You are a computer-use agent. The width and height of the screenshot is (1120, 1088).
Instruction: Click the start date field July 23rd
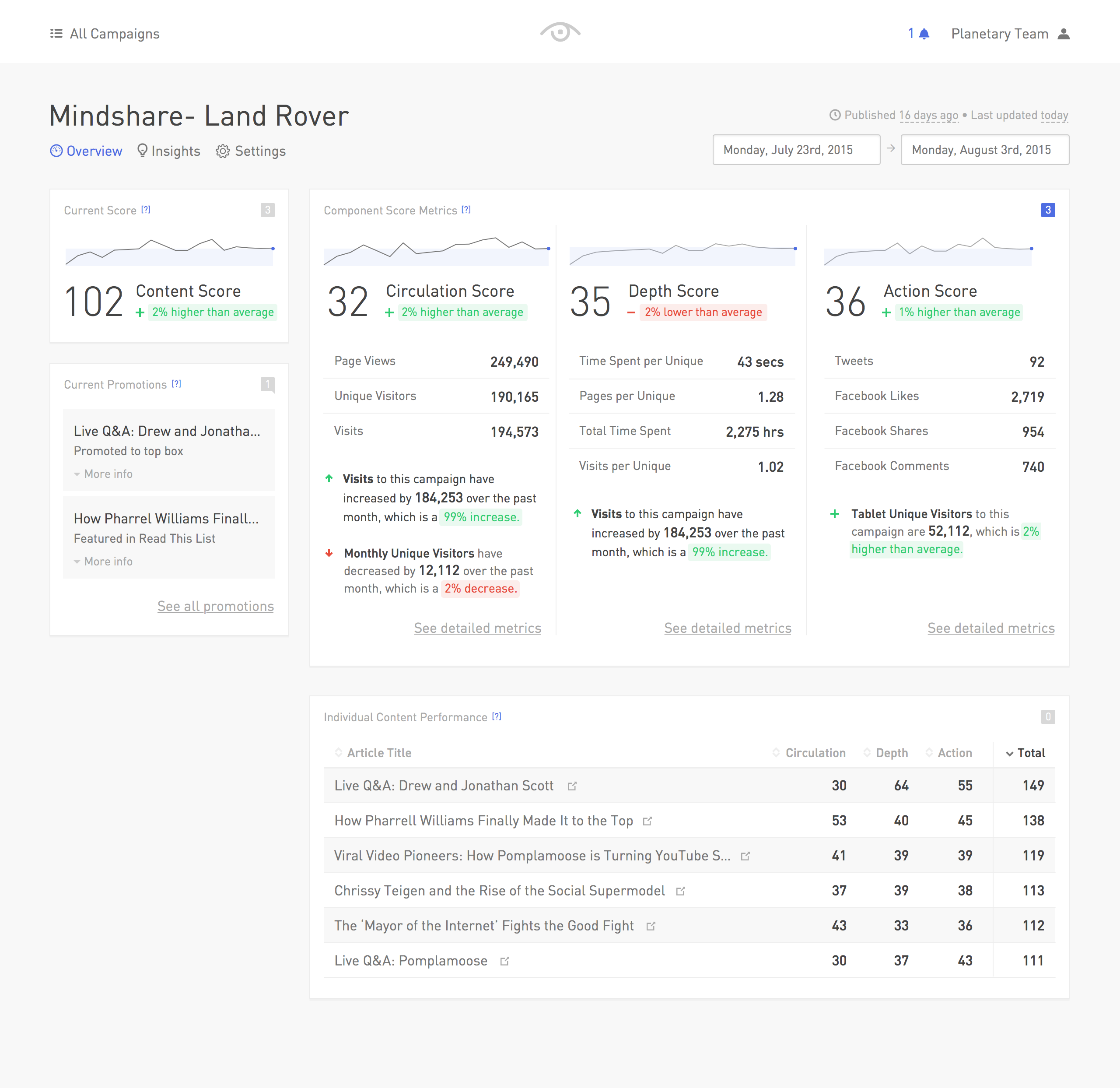[795, 150]
